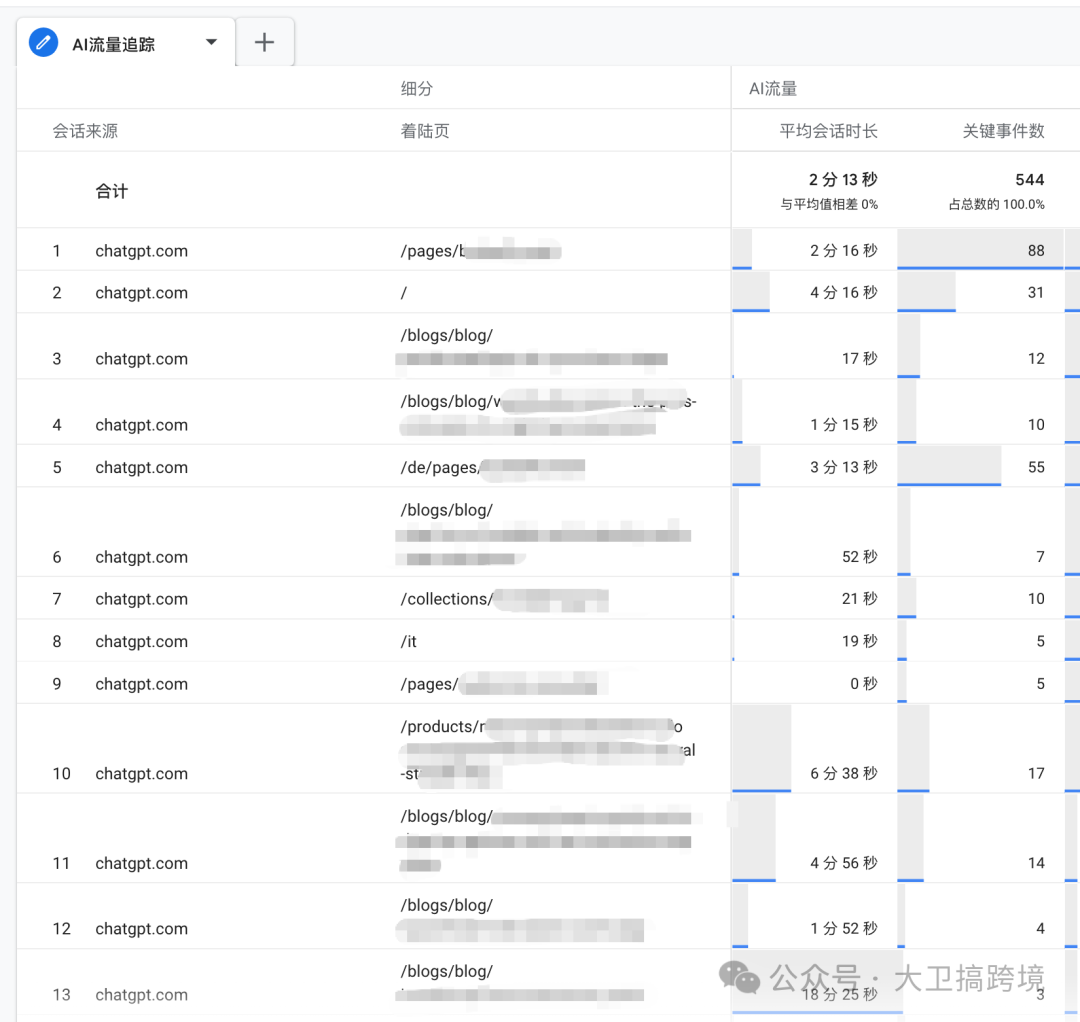
Task: Click total duration 2 分 13 秒
Action: 843,180
